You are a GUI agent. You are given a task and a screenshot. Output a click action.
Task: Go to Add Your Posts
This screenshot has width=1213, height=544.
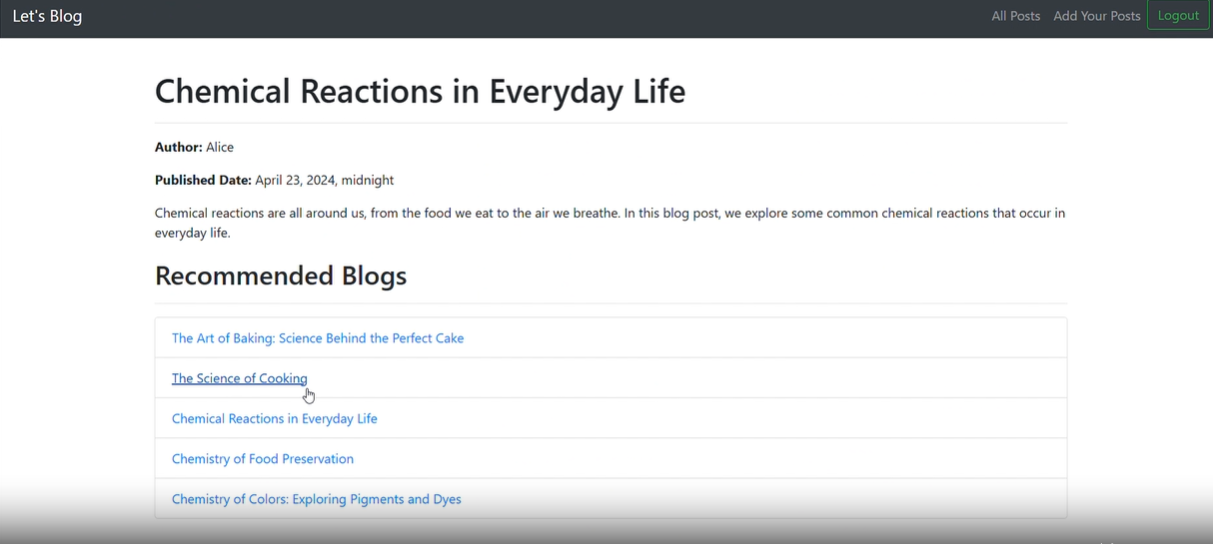pyautogui.click(x=1096, y=16)
